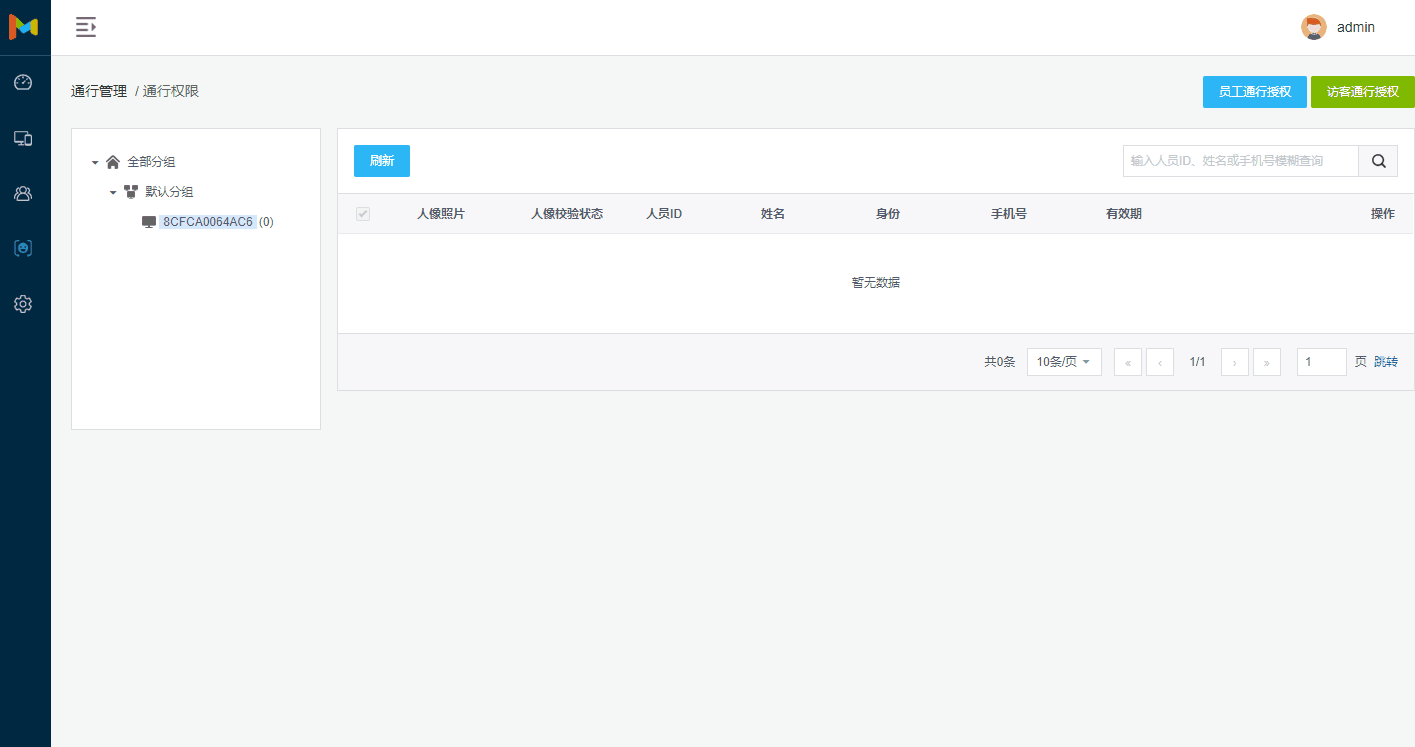Click the magnifier search icon button

click(1378, 161)
